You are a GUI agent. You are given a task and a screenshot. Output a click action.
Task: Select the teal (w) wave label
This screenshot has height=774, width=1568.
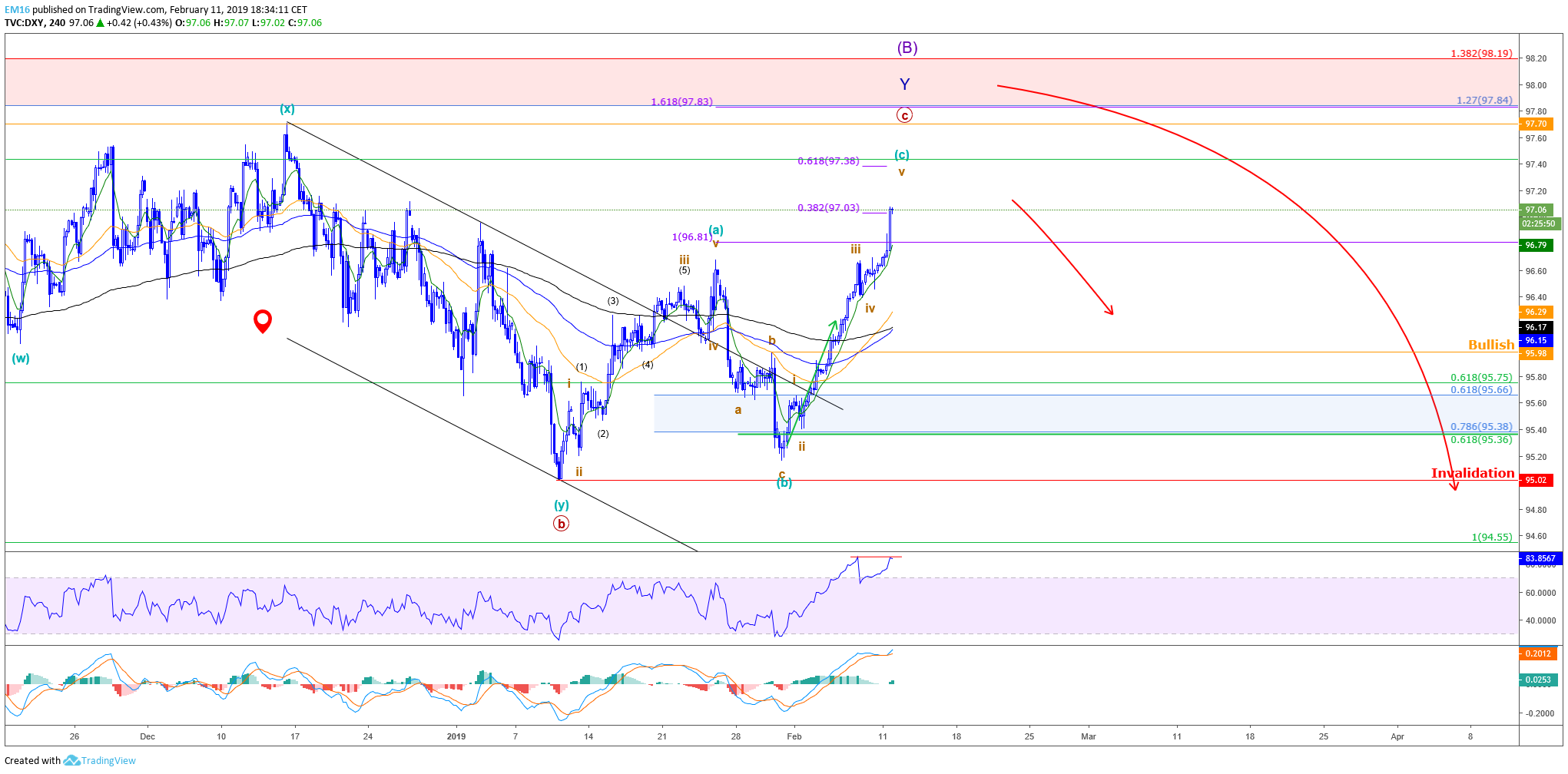(21, 359)
